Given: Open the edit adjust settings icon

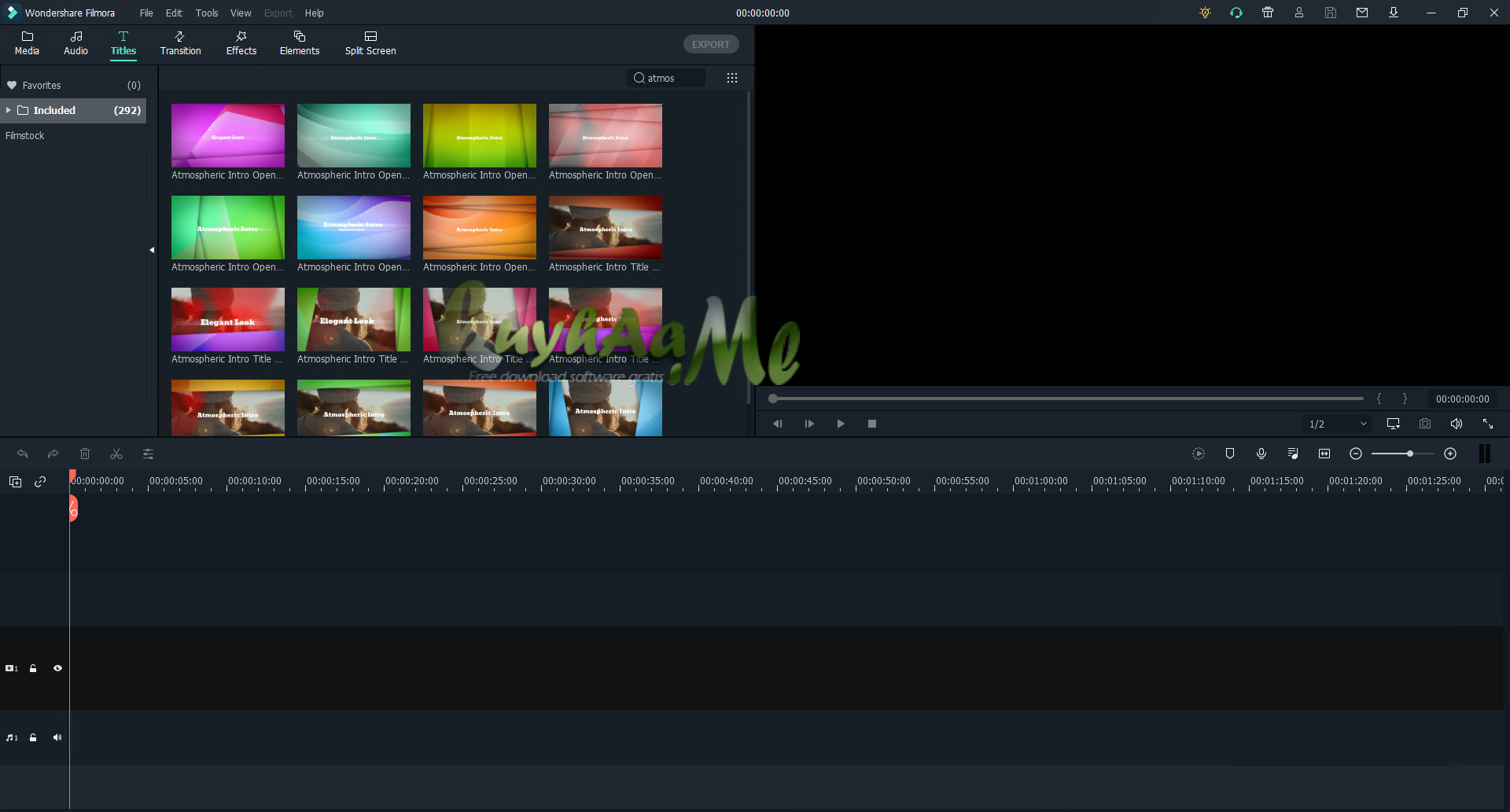Looking at the screenshot, I should (x=148, y=454).
